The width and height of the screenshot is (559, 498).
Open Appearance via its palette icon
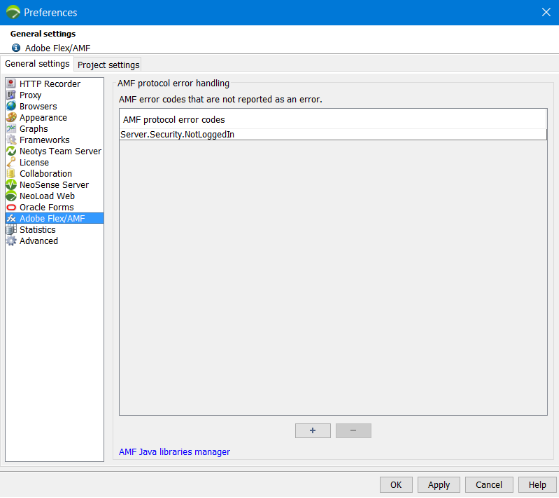point(11,117)
